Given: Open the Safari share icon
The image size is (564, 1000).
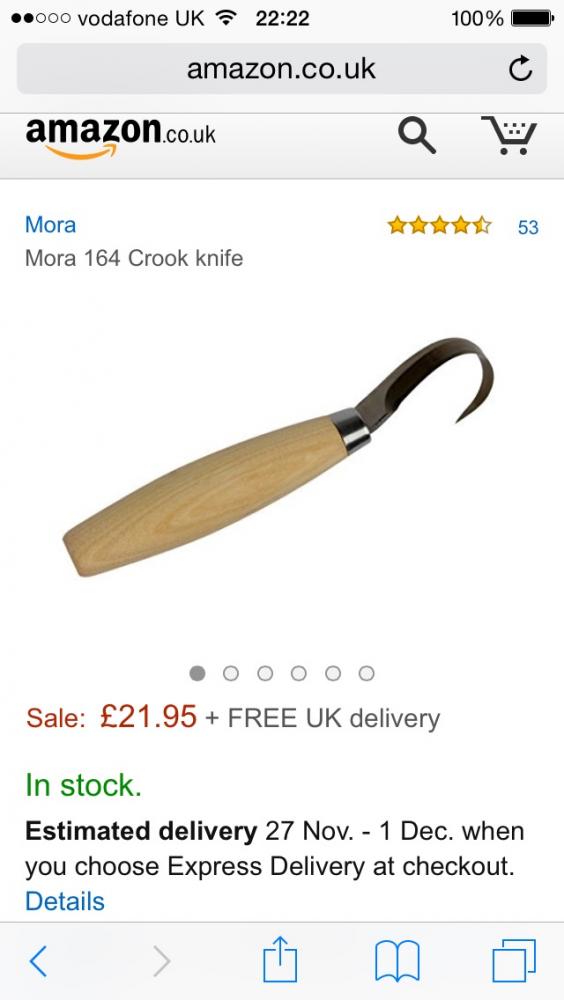Looking at the screenshot, I should click(x=280, y=959).
